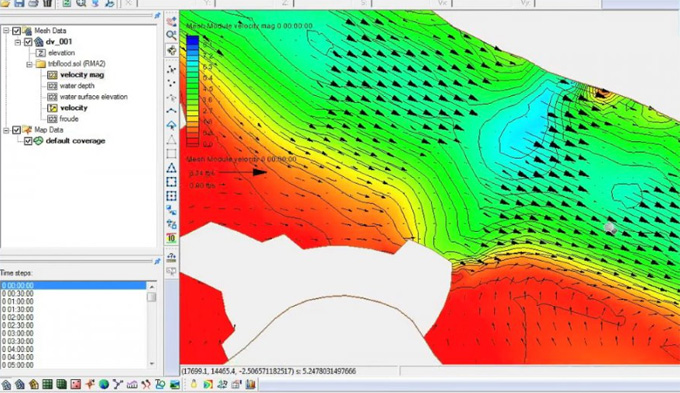Collapse the Mesh Data tree node
680x393 pixels.
pyautogui.click(x=6, y=31)
